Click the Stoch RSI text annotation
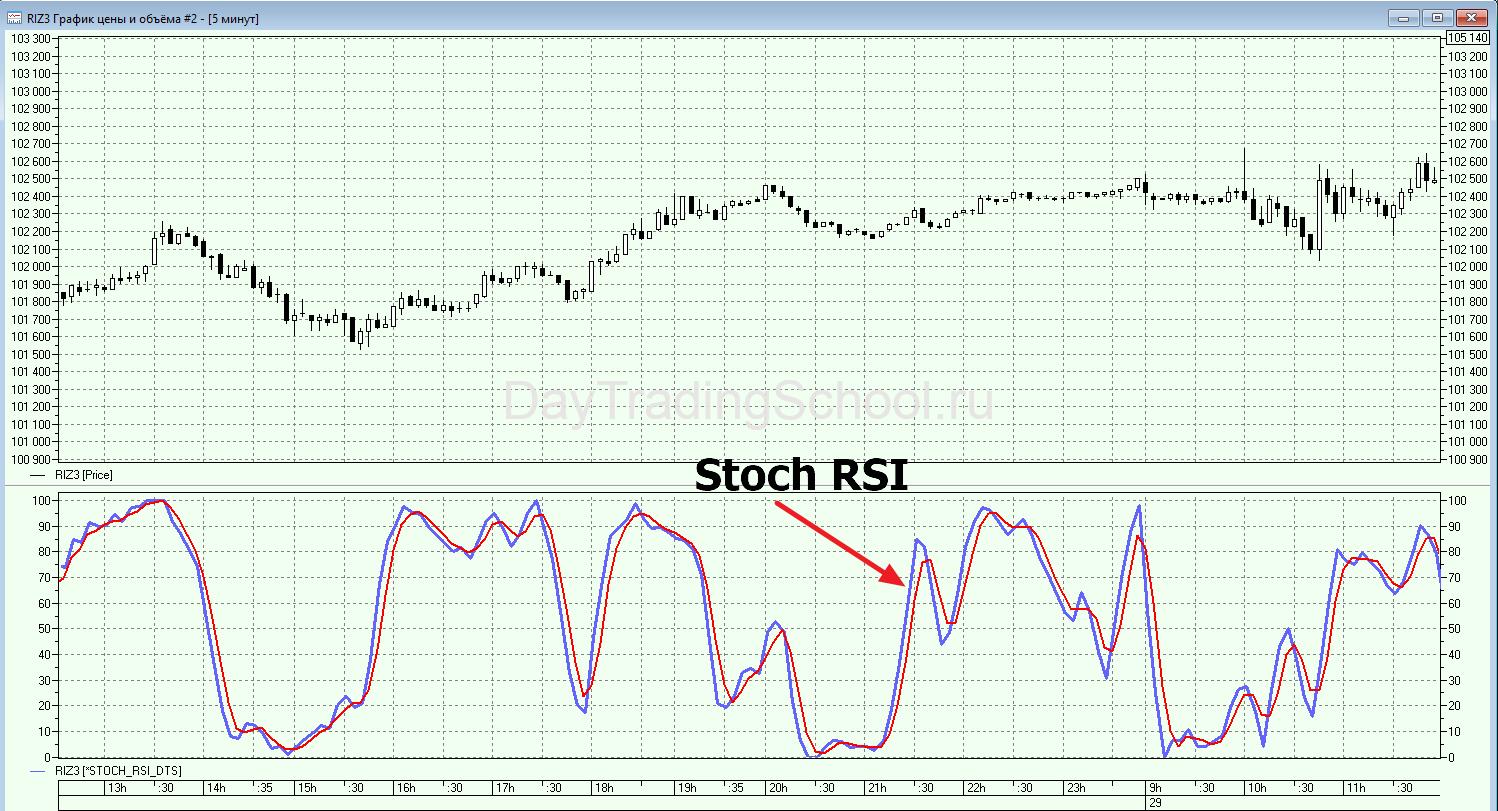Screen dimensions: 1498x811 pos(801,475)
